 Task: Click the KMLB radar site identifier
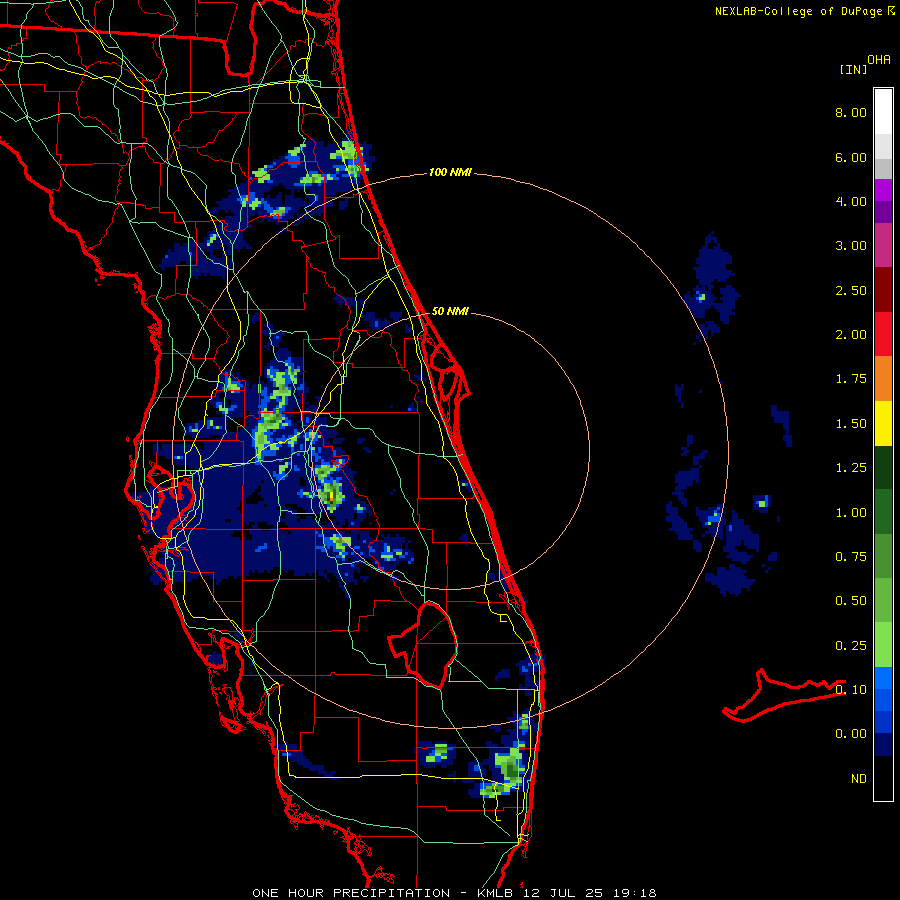click(x=495, y=893)
